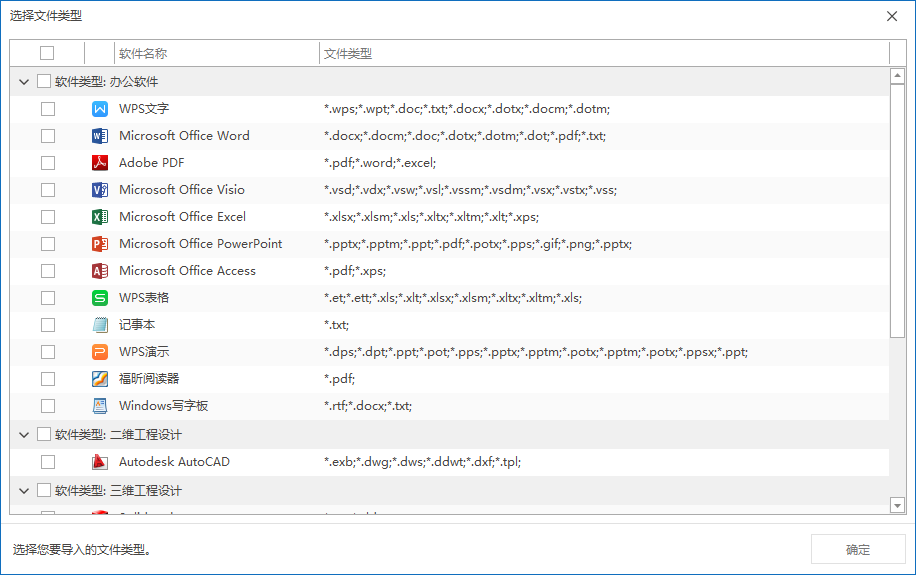Check the select-all checkbox in header
The height and width of the screenshot is (575, 916).
[47, 53]
